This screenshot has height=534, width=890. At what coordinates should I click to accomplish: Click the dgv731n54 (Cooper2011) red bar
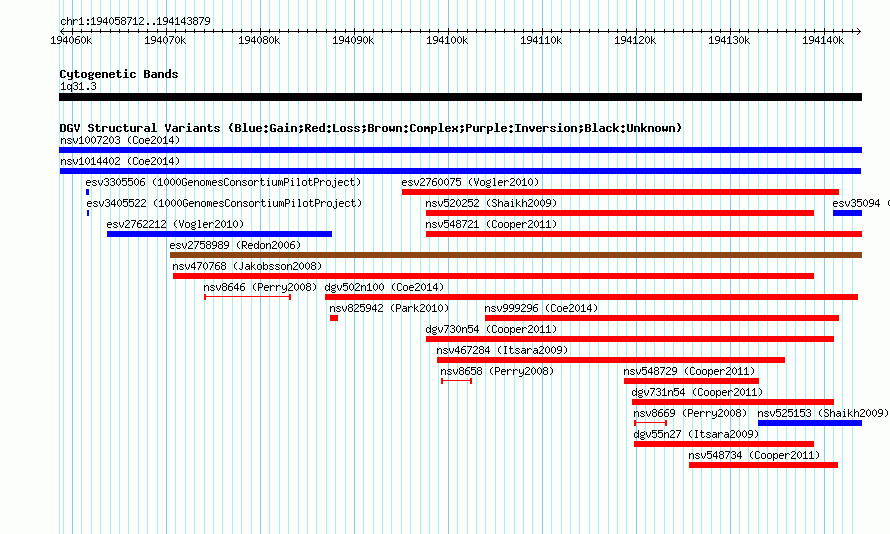(x=733, y=402)
